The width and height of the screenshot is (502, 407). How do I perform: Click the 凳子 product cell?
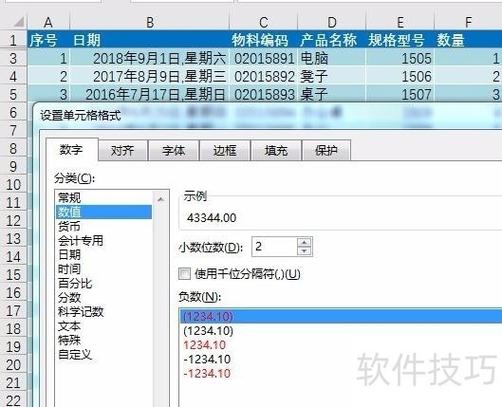[332, 76]
